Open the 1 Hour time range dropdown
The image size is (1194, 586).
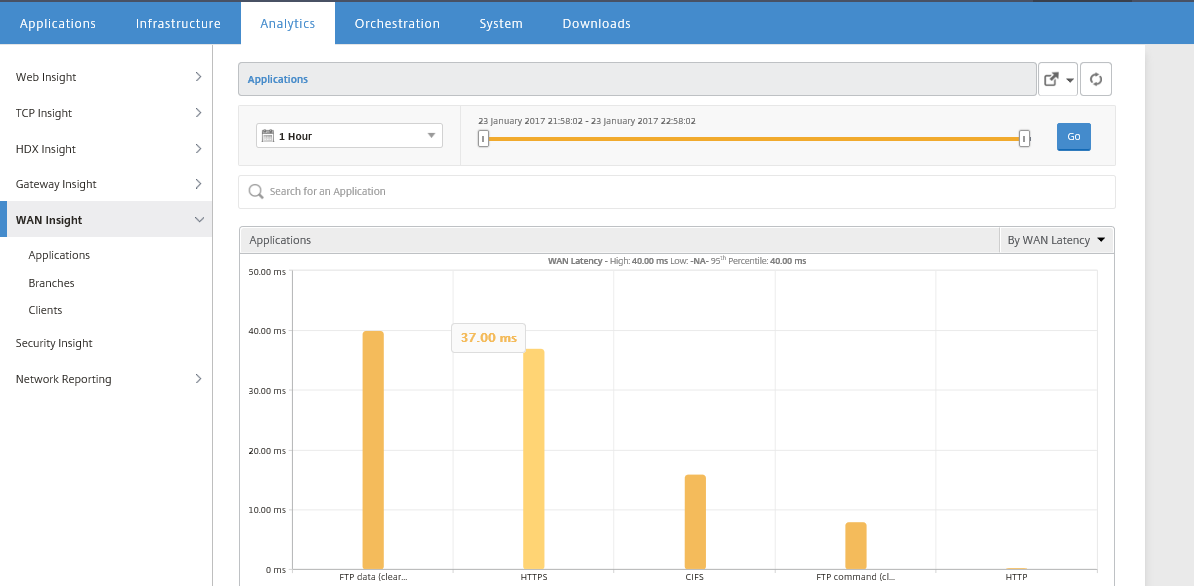[x=350, y=136]
